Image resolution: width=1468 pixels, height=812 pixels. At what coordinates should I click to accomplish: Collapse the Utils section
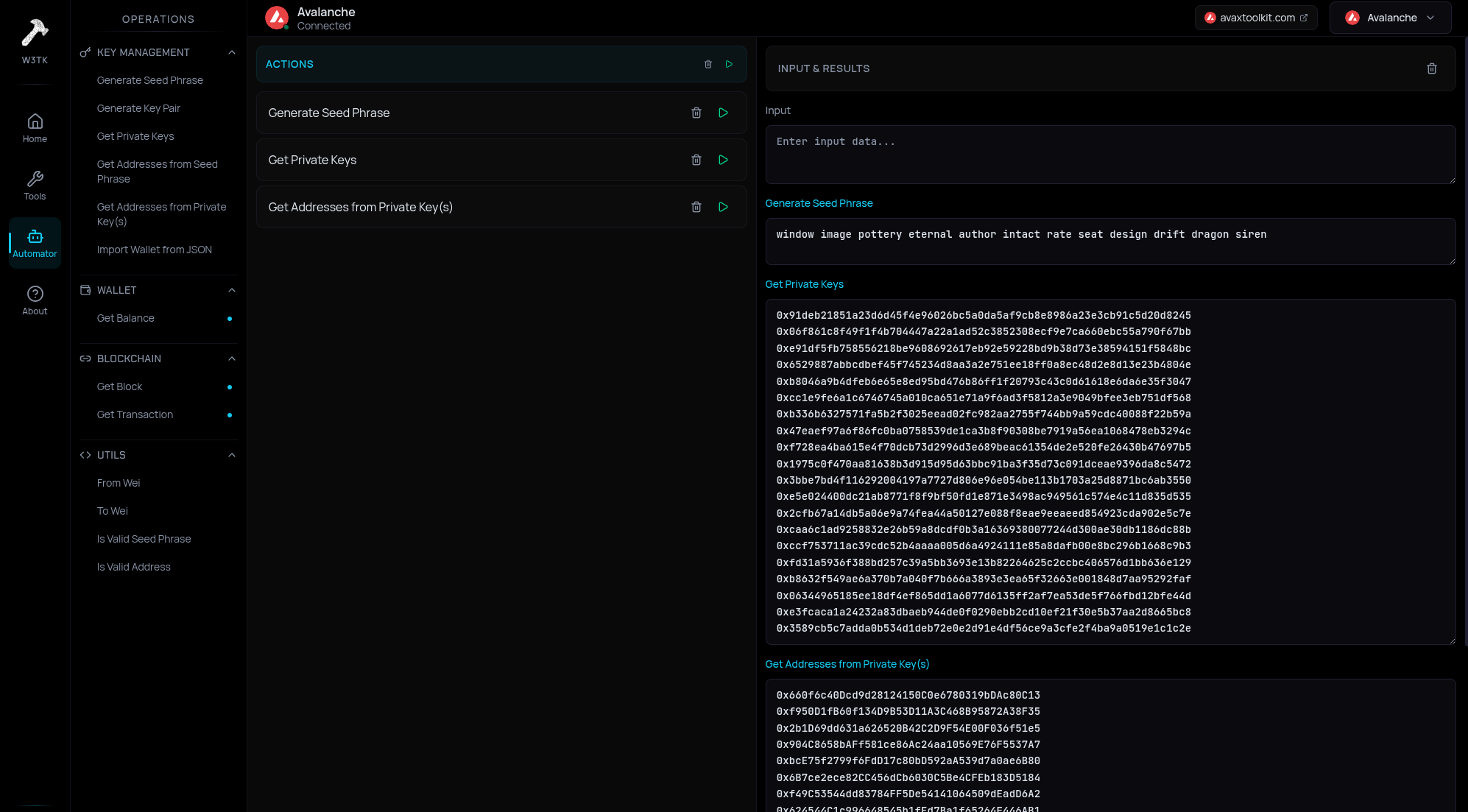pyautogui.click(x=232, y=455)
